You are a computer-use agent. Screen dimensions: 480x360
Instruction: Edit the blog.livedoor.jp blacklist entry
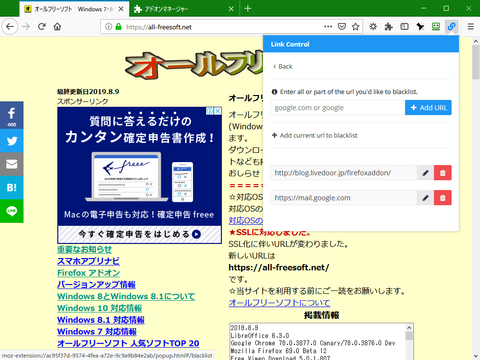coord(425,173)
